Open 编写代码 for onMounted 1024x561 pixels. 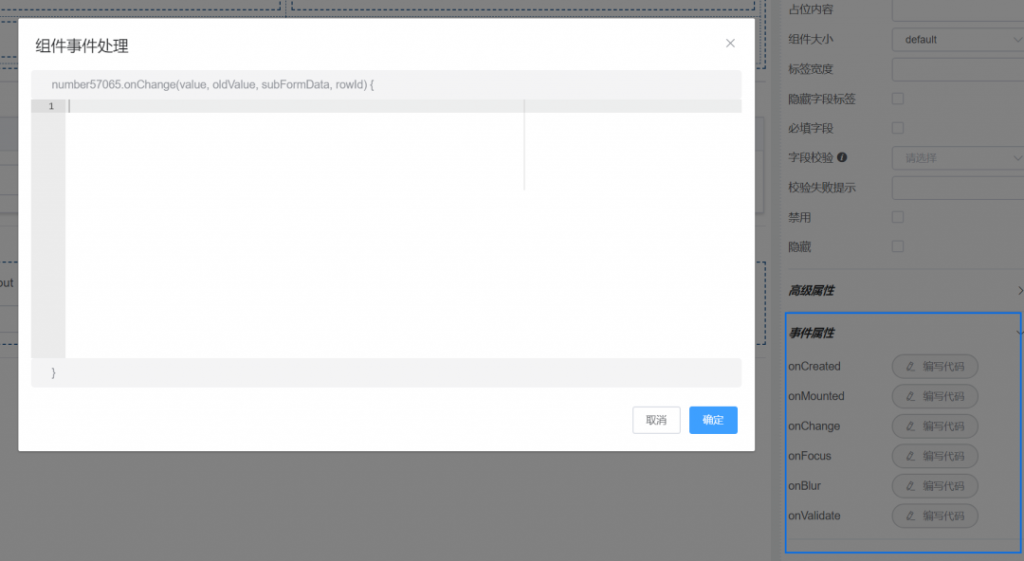click(x=935, y=396)
